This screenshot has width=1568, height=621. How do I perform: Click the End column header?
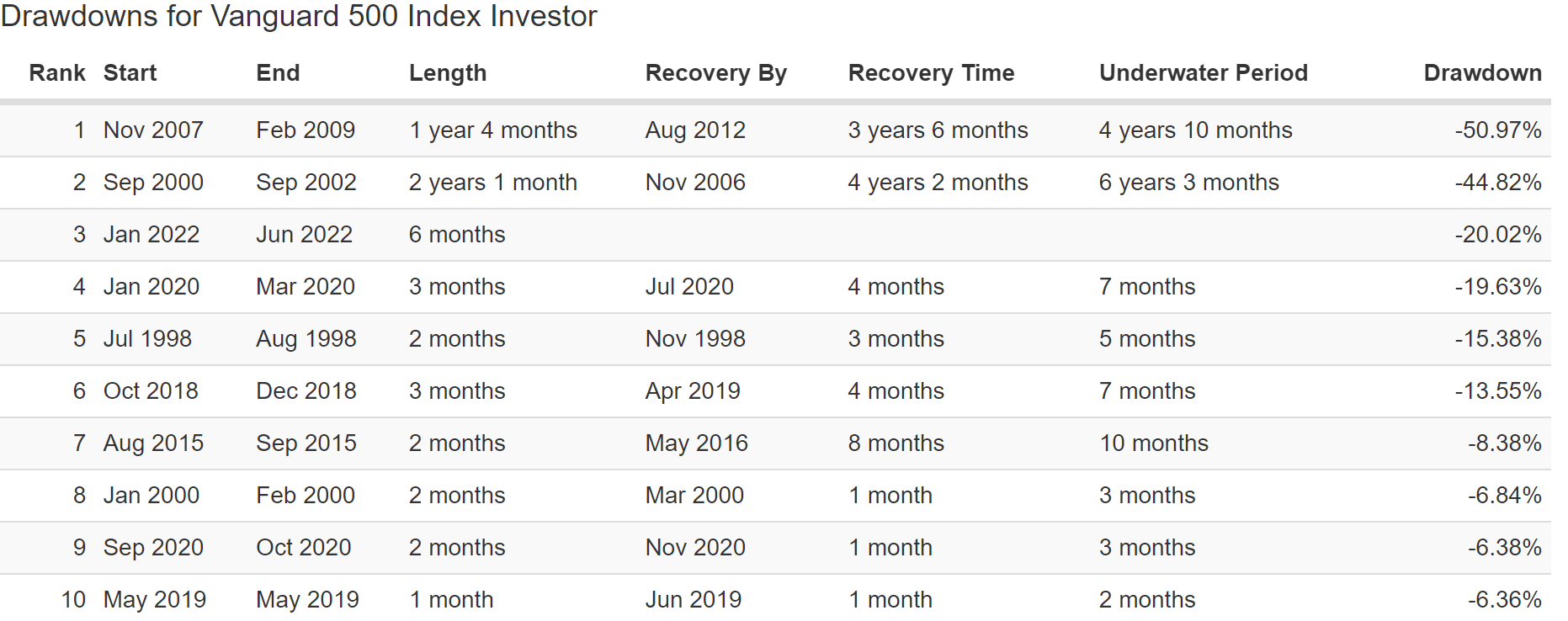(278, 73)
